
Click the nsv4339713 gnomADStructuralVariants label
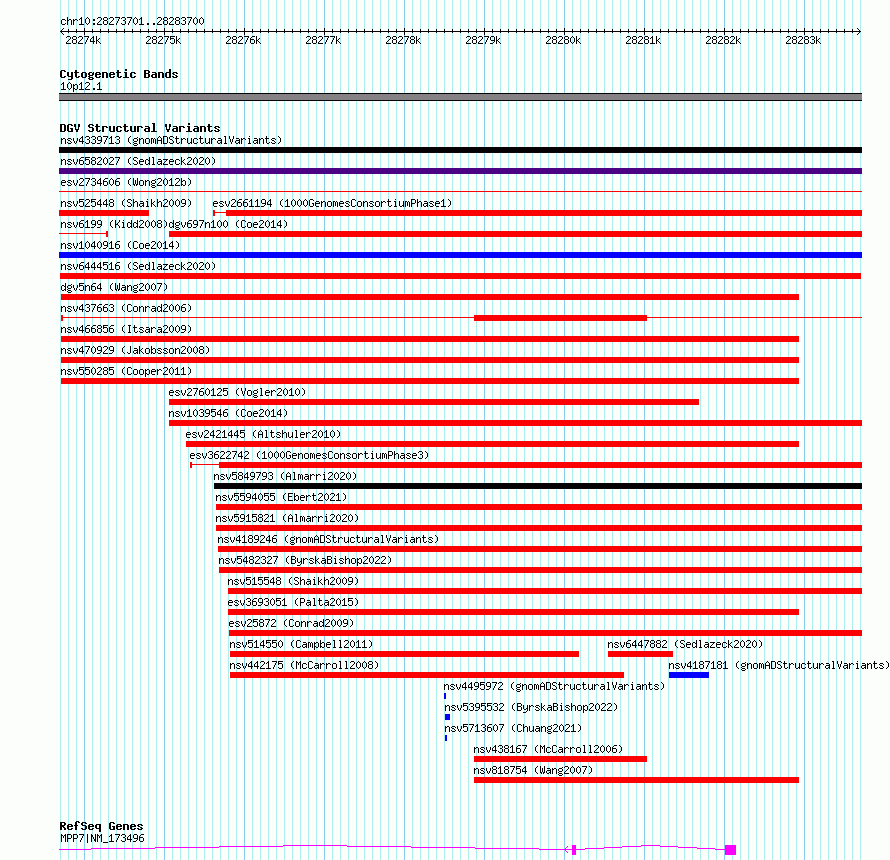pyautogui.click(x=171, y=140)
